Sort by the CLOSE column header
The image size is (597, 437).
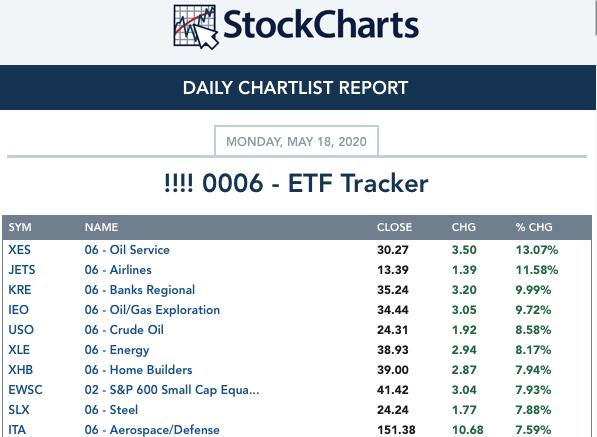pyautogui.click(x=394, y=227)
